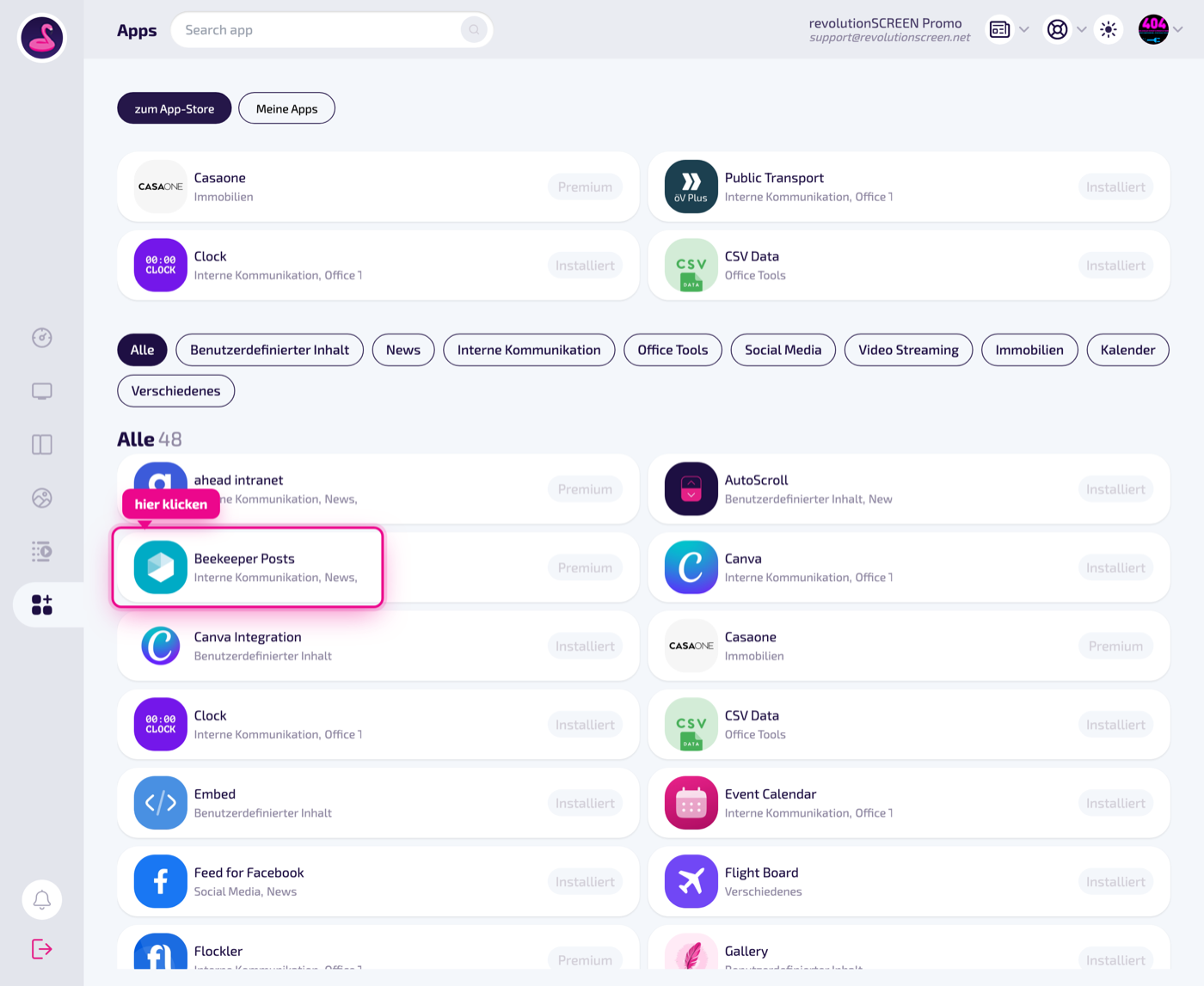Click the flamingo logo at top left

(x=42, y=38)
